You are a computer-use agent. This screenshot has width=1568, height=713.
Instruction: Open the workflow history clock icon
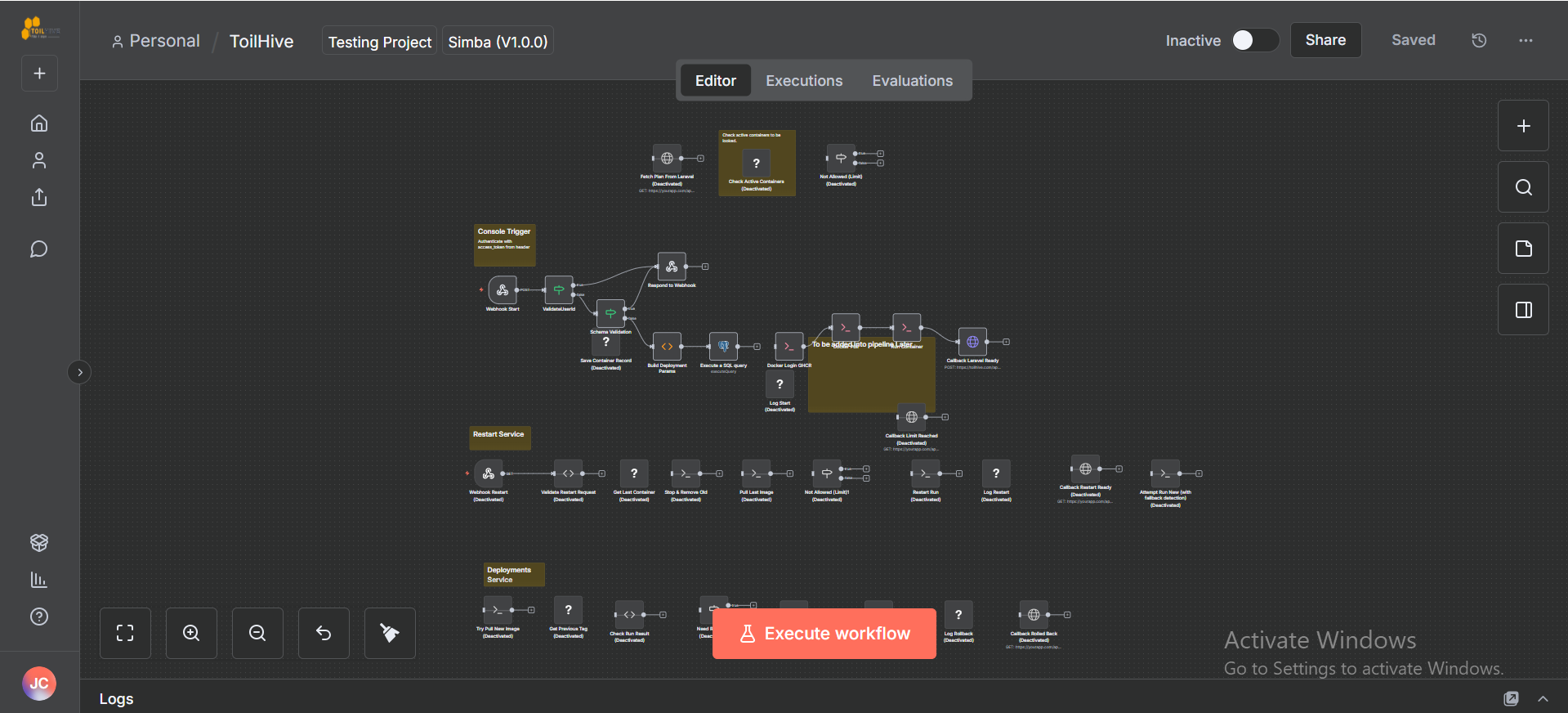point(1479,40)
